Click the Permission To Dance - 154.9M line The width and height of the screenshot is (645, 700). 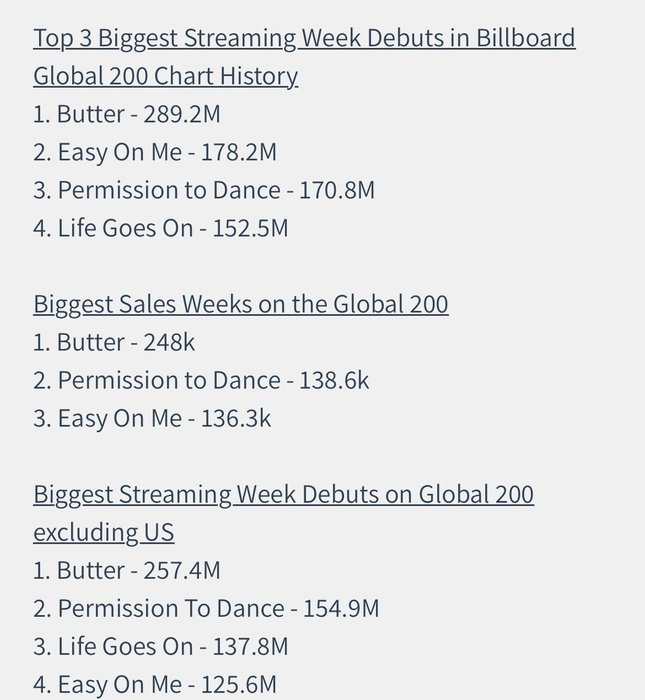(206, 608)
